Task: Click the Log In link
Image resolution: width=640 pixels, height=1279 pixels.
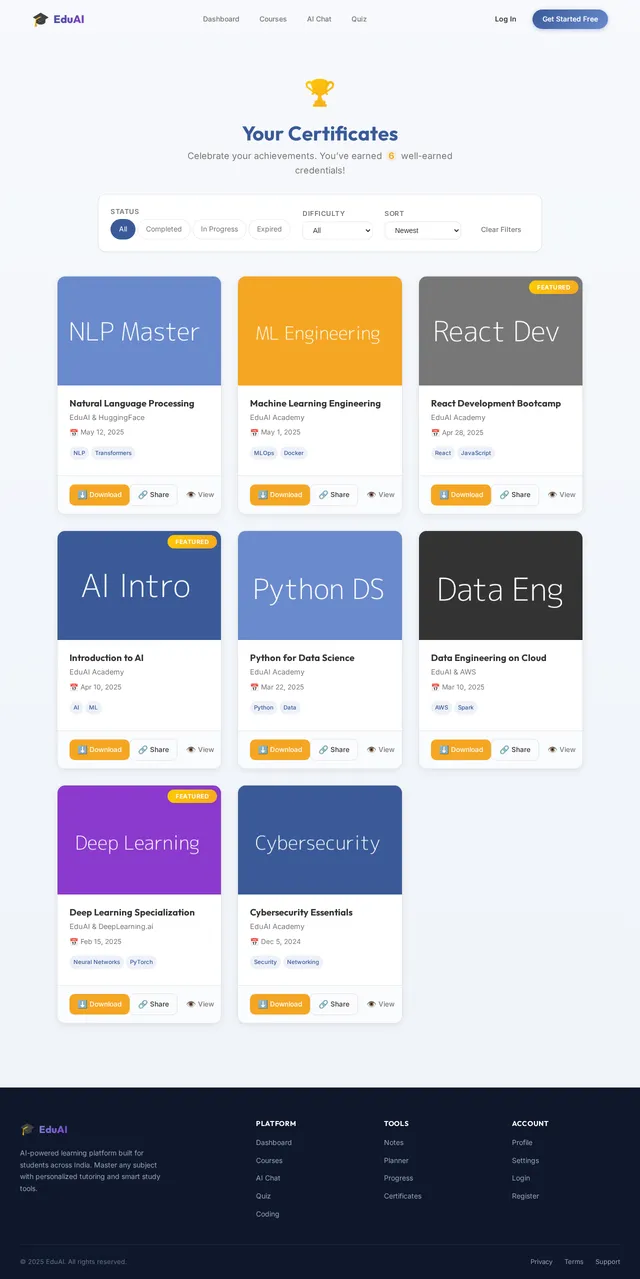Action: pyautogui.click(x=506, y=19)
